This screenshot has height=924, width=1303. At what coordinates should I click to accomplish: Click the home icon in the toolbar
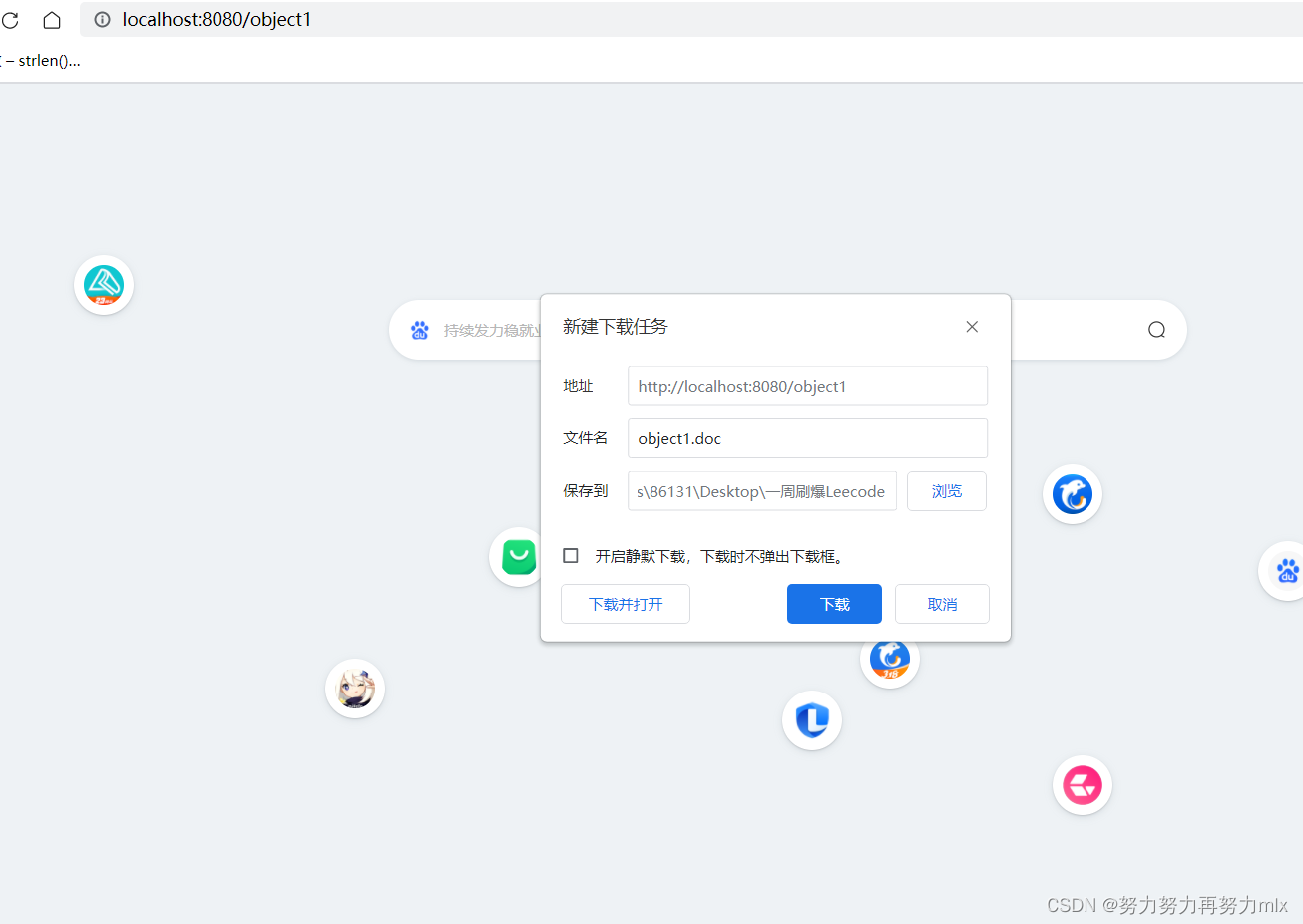coord(50,20)
